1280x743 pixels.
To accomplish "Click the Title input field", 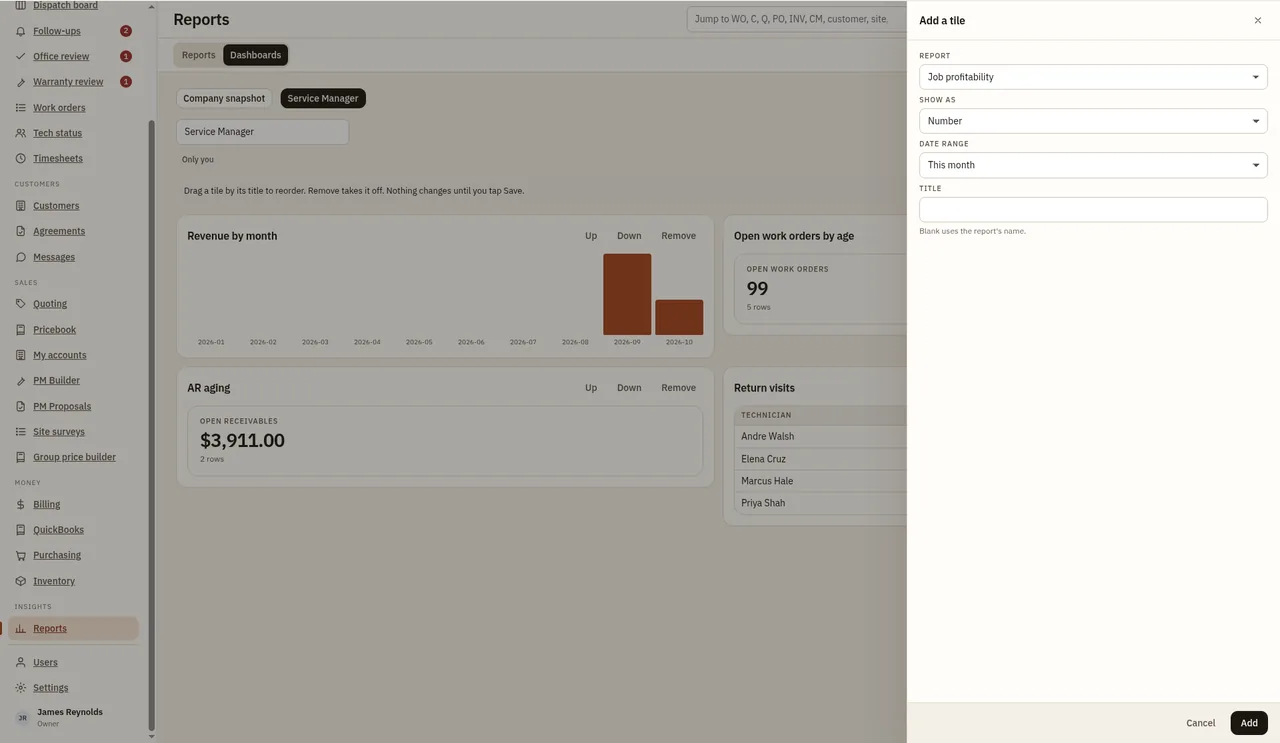I will pyautogui.click(x=1093, y=209).
